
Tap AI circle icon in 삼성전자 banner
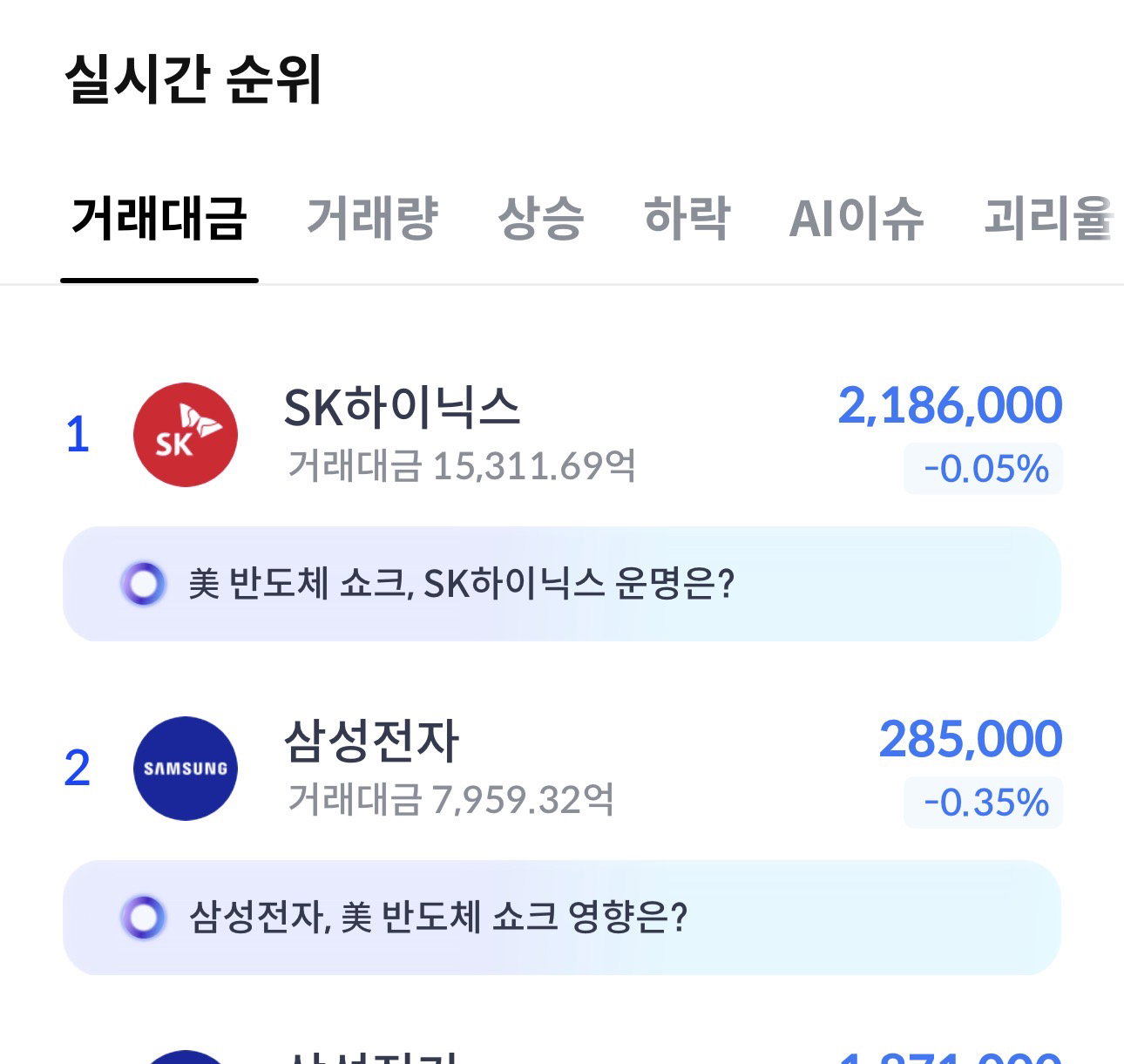click(144, 918)
